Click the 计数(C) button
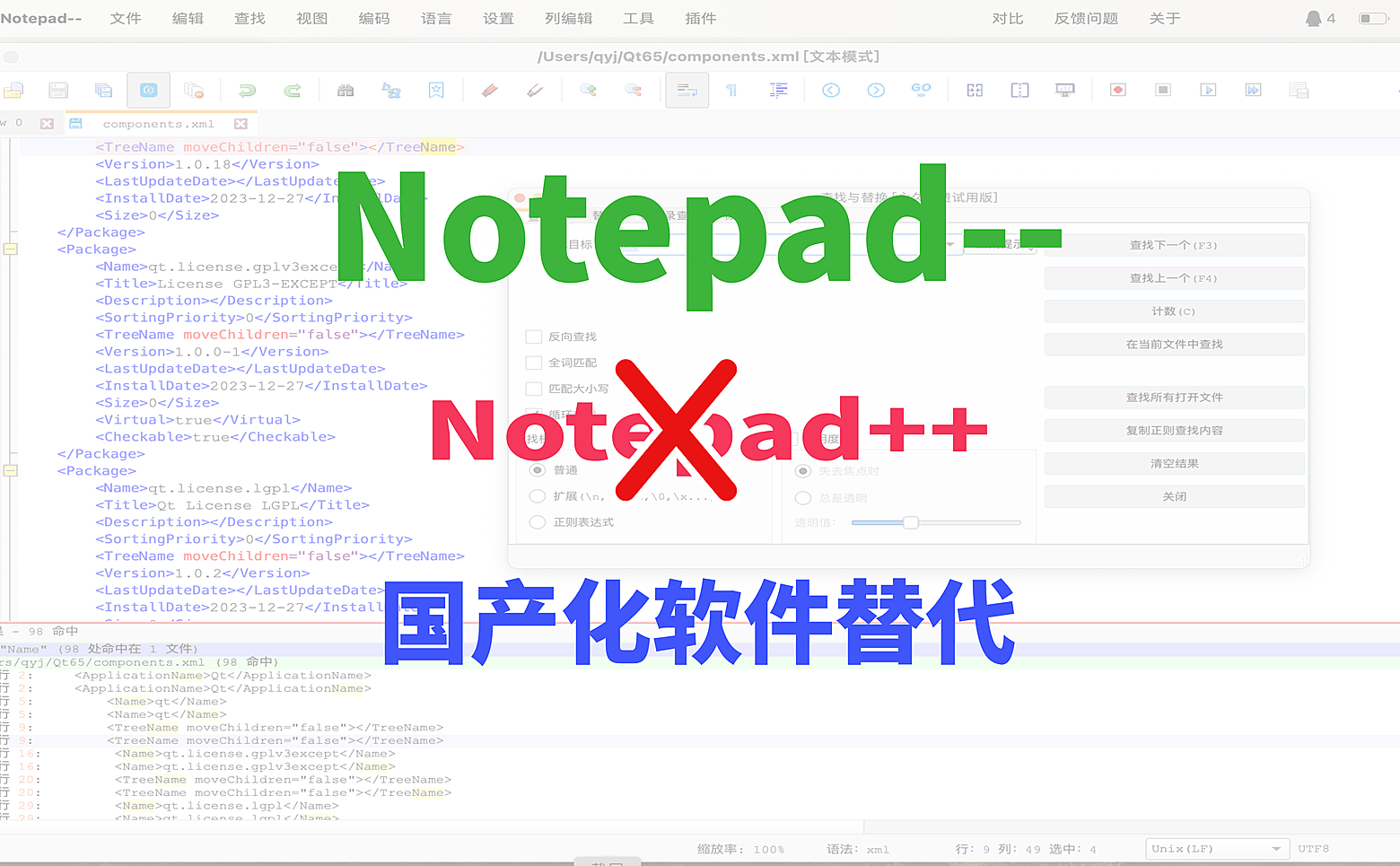The image size is (1400, 866). (1174, 311)
